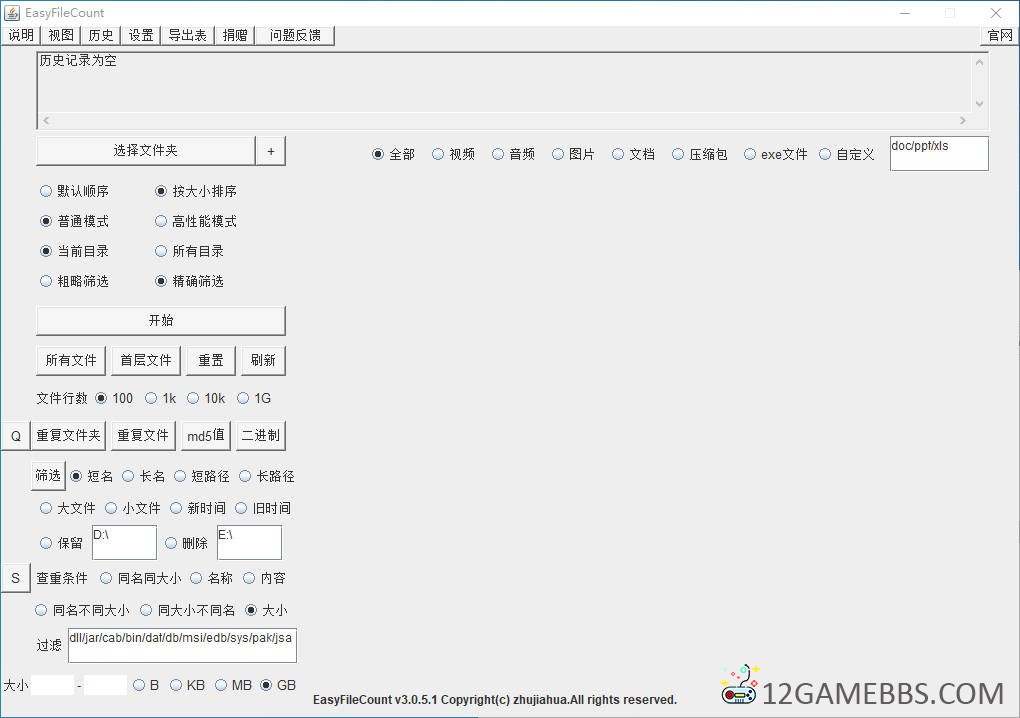Select the 文档 file type radio
Viewport: 1020px width, 718px height.
tap(633, 154)
